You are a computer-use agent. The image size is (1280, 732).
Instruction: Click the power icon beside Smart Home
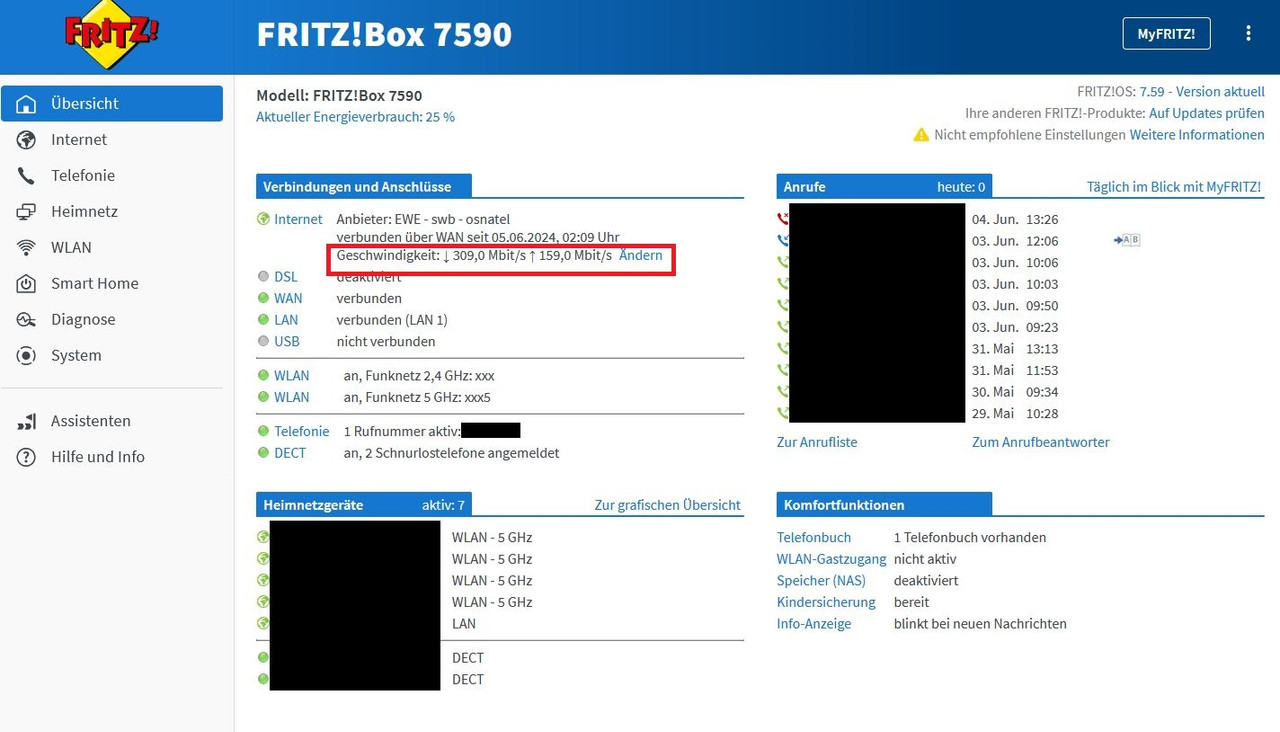[27, 284]
